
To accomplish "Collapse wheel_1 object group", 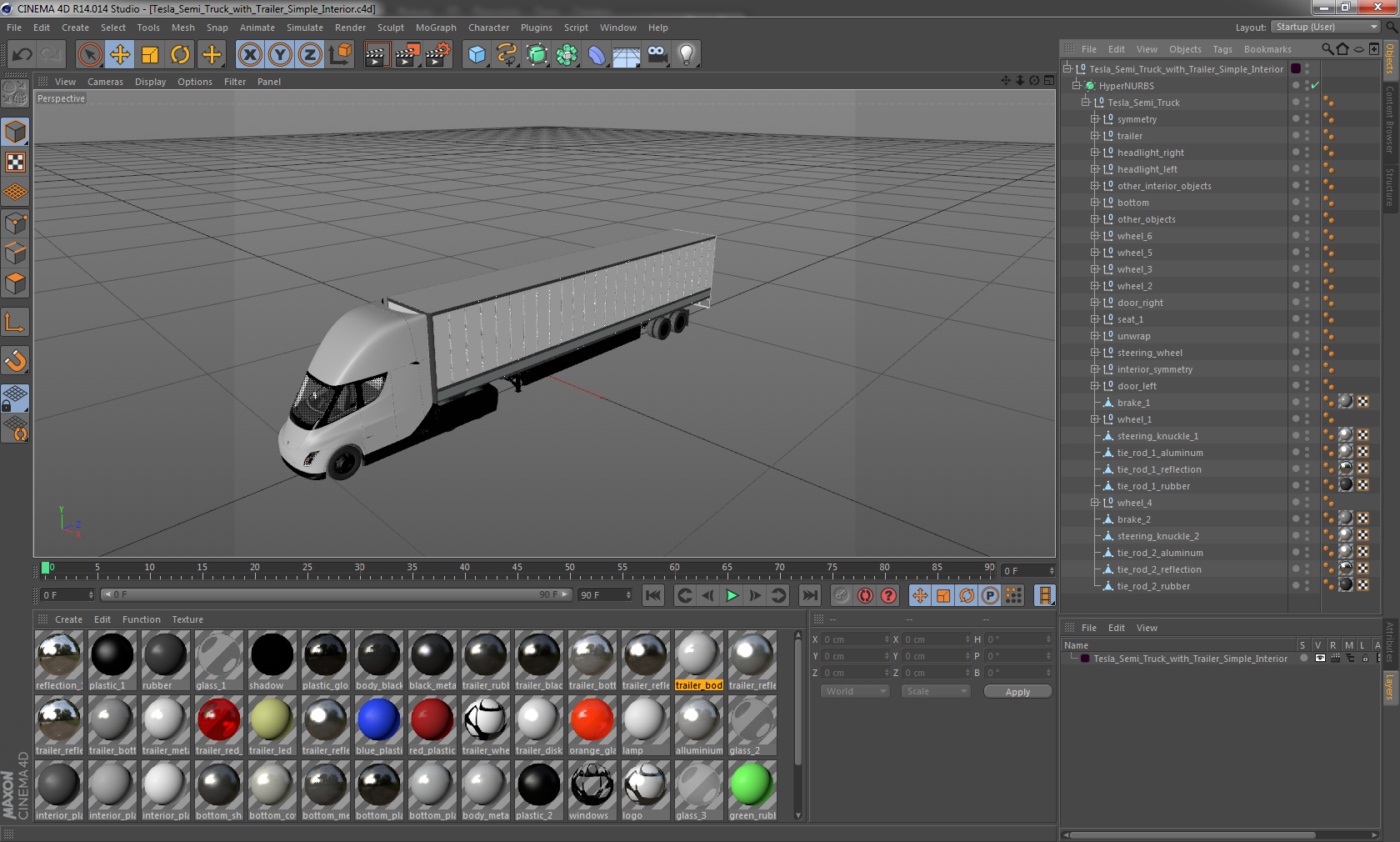I will point(1095,419).
